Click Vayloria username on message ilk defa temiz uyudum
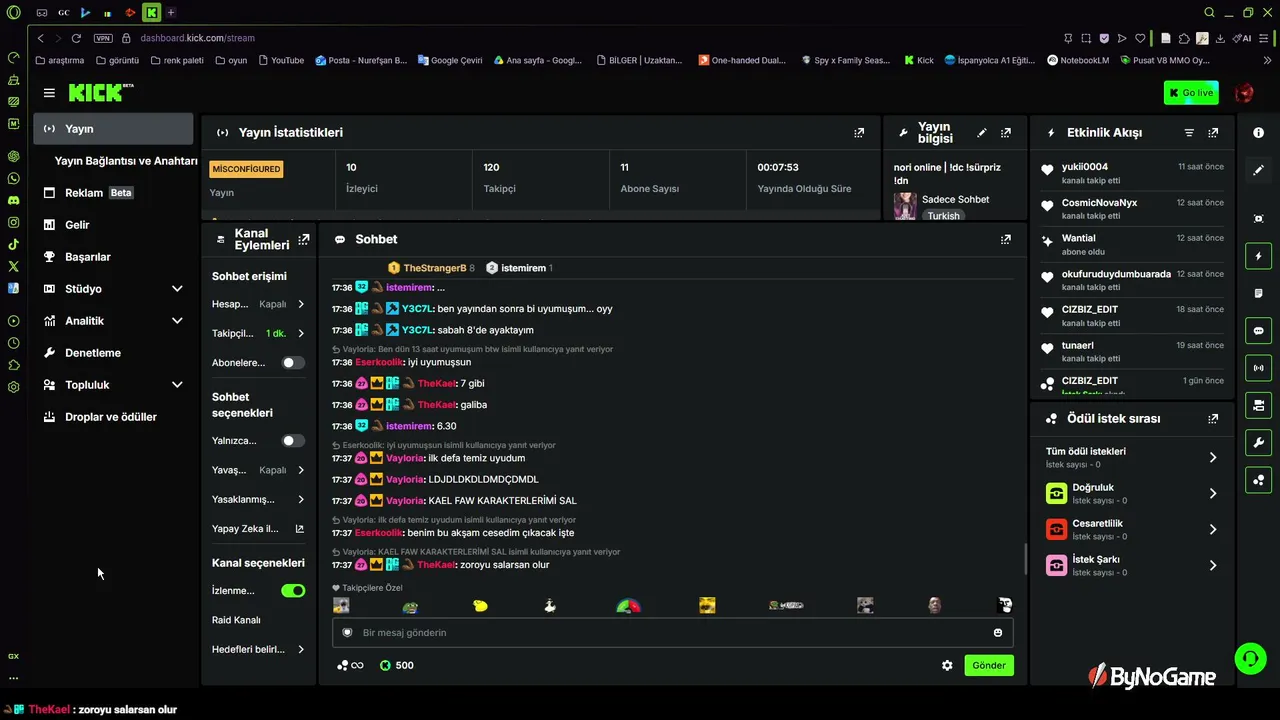Viewport: 1280px width, 720px height. pos(405,458)
